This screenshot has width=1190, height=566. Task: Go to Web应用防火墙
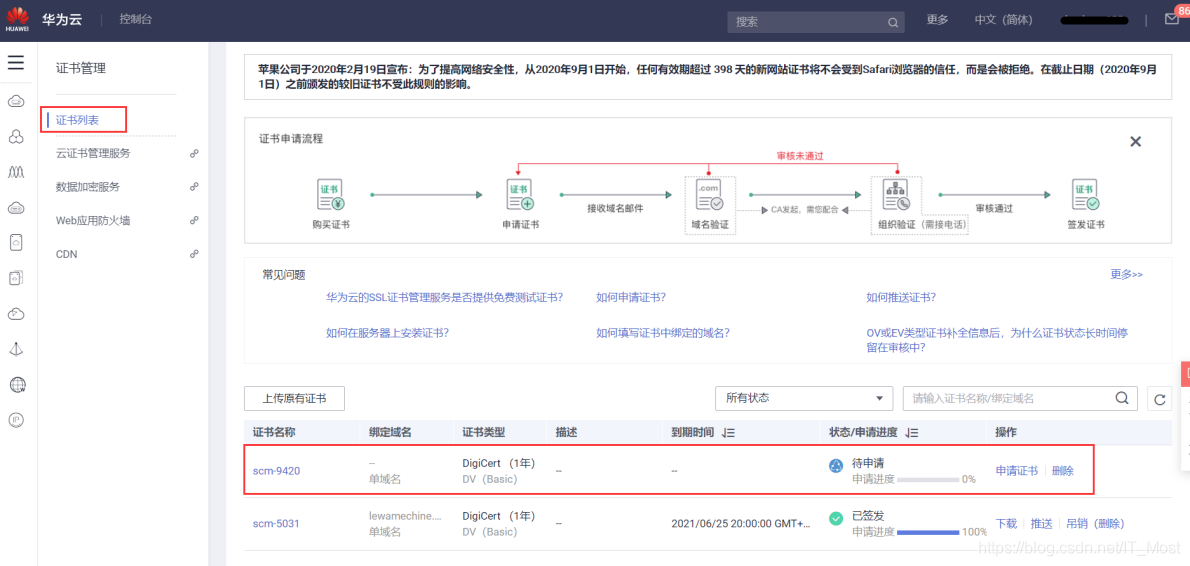click(93, 220)
